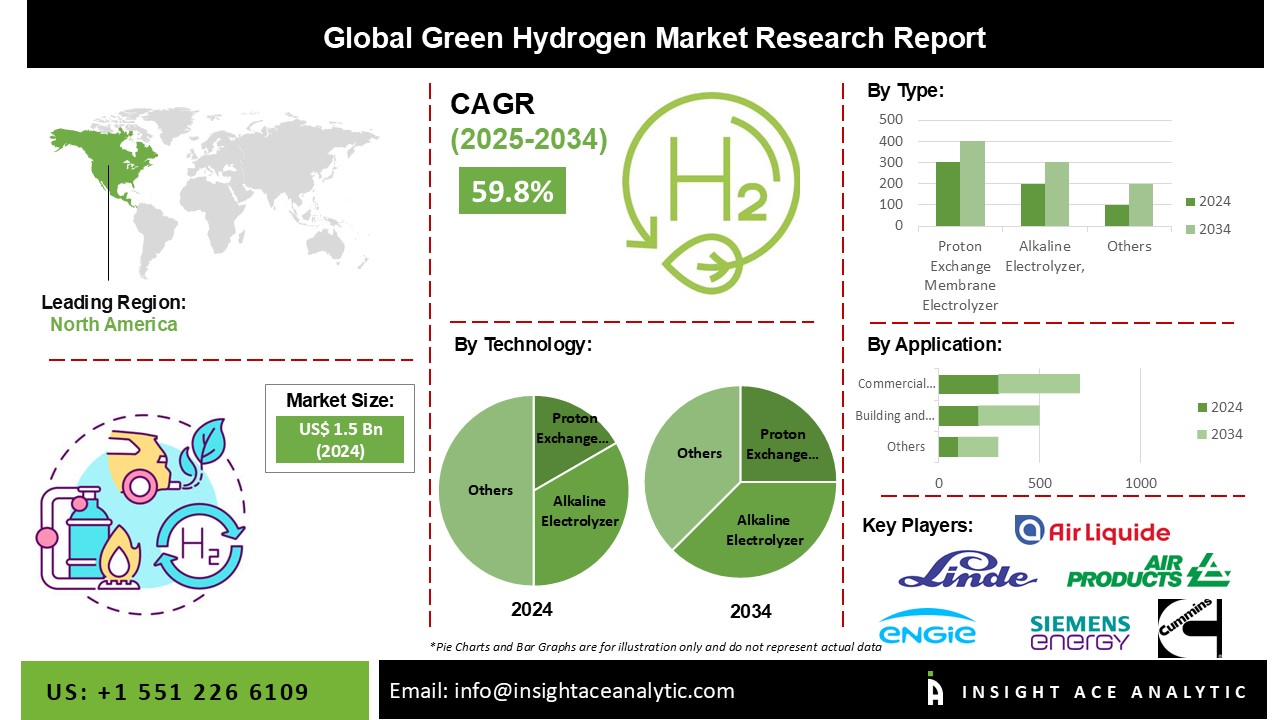The width and height of the screenshot is (1280, 720).
Task: Toggle the 2034 legend entry in By Type chart
Action: point(1213,228)
